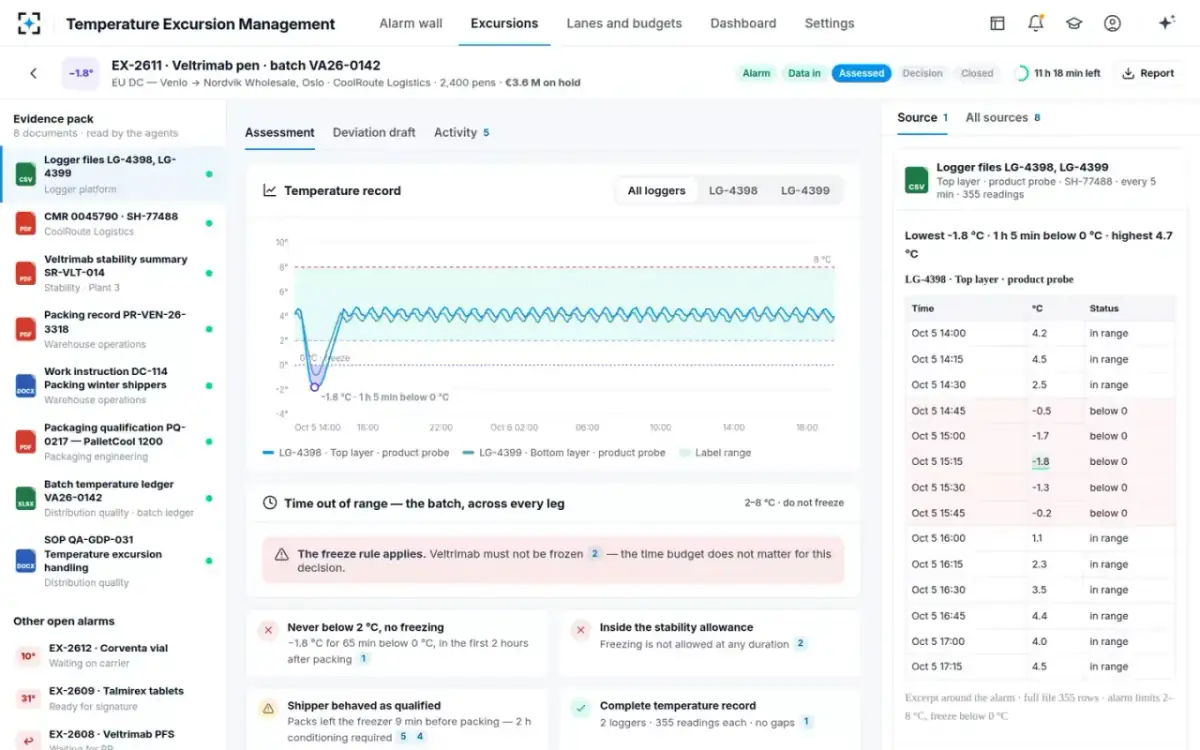Click warning triangle in freeze rule banner

coord(282,554)
